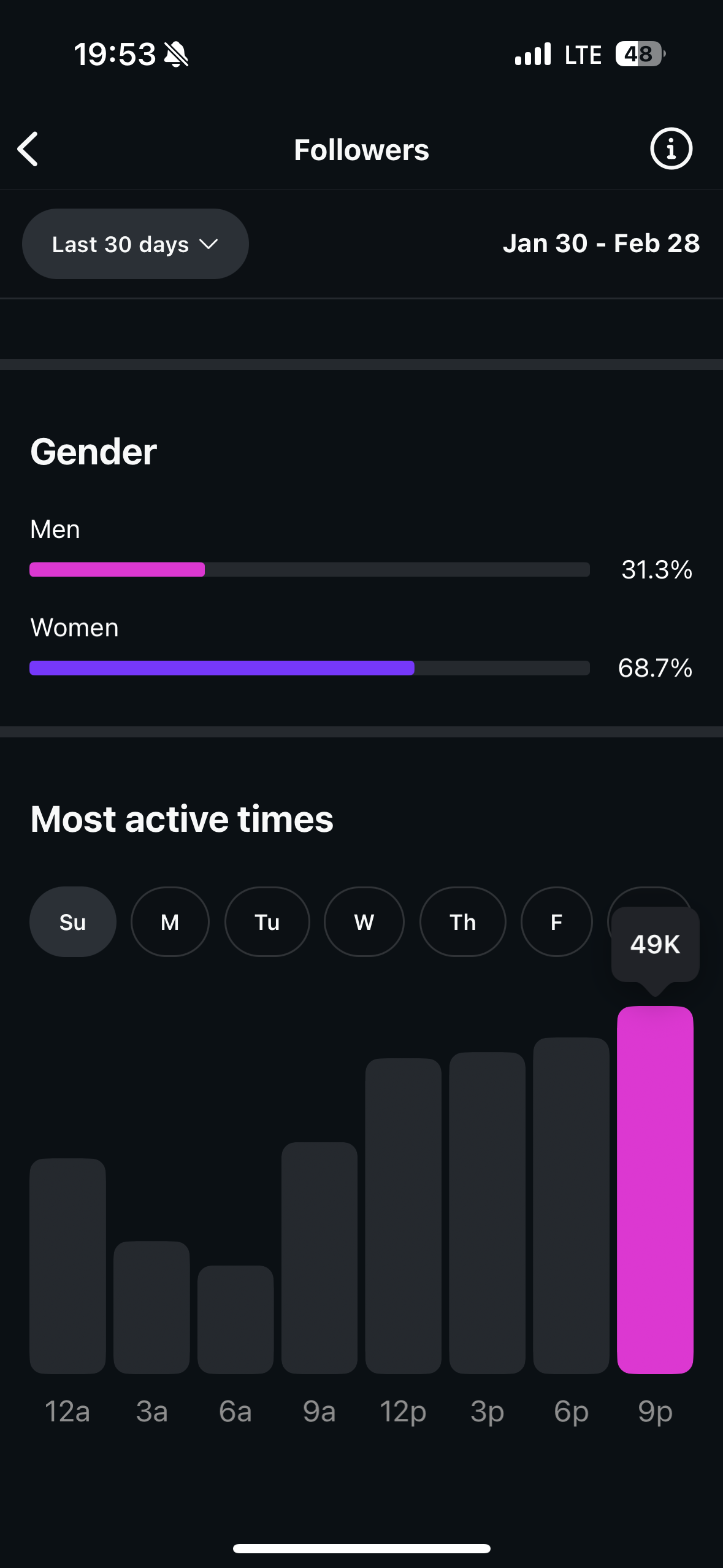Select the 6a activity bar
The width and height of the screenshot is (723, 1568).
pos(235,1319)
